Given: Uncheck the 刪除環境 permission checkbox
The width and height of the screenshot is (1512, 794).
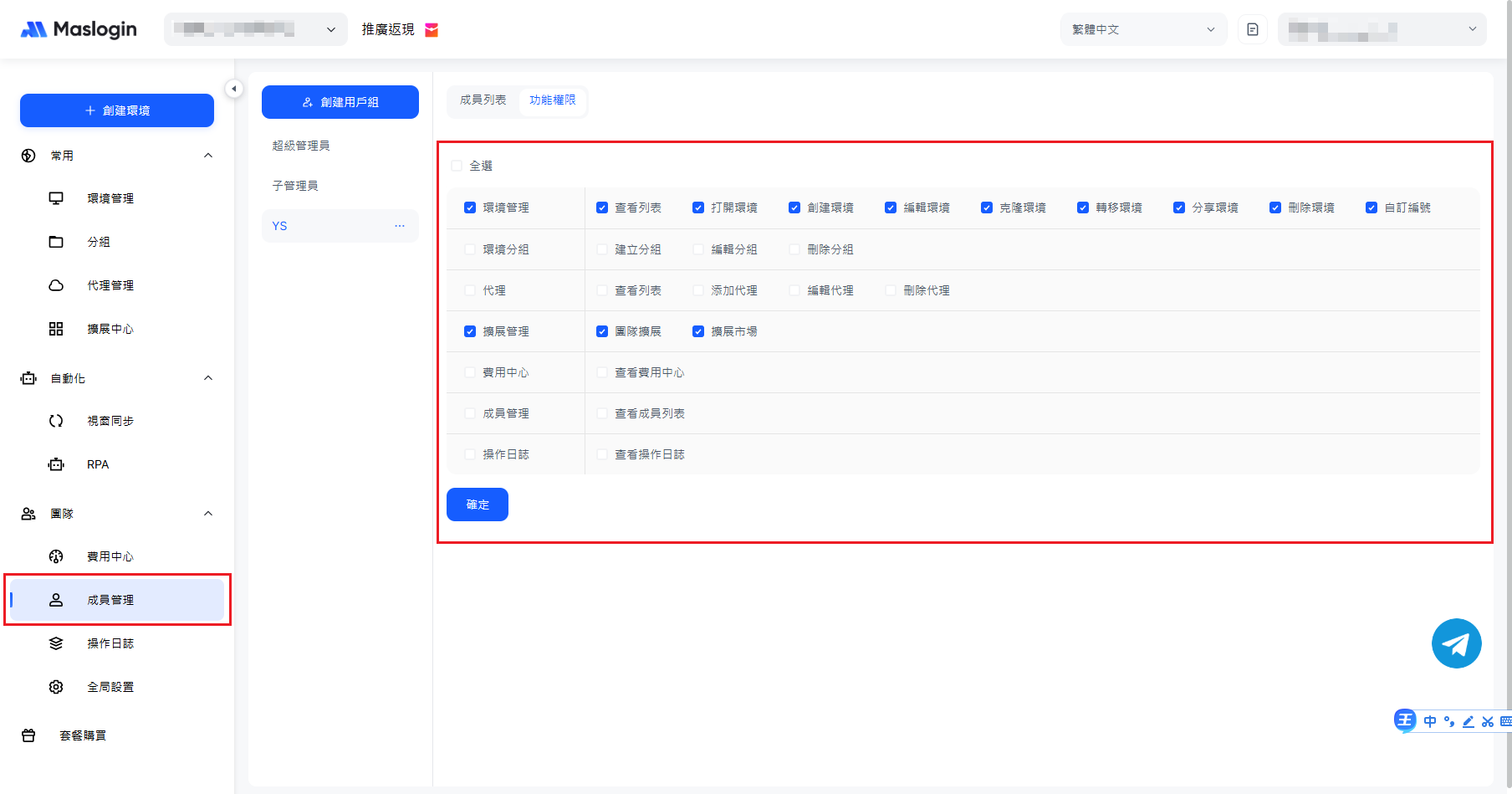Looking at the screenshot, I should (x=1275, y=207).
